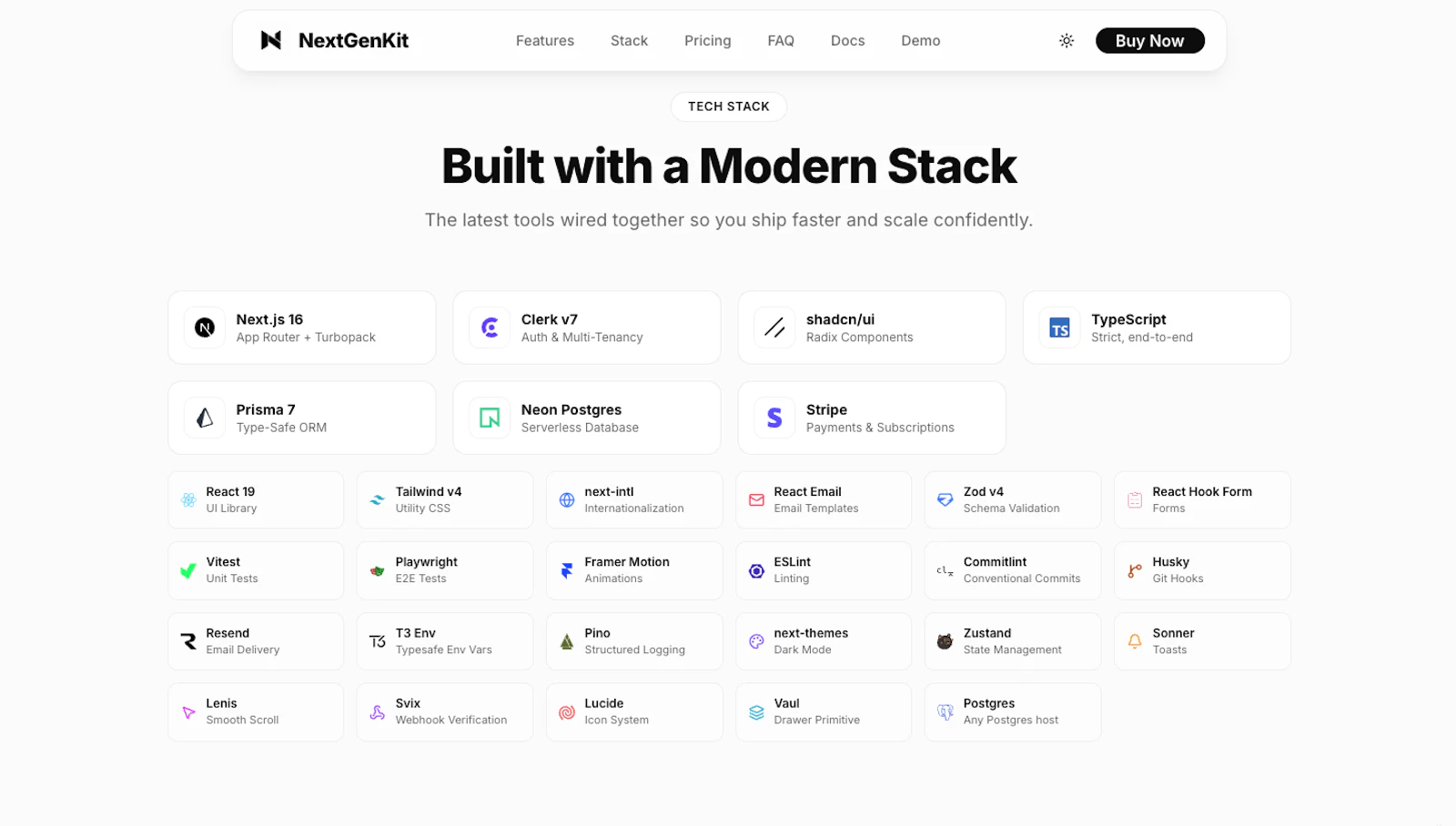Click the next-intl globe icon

tap(567, 499)
